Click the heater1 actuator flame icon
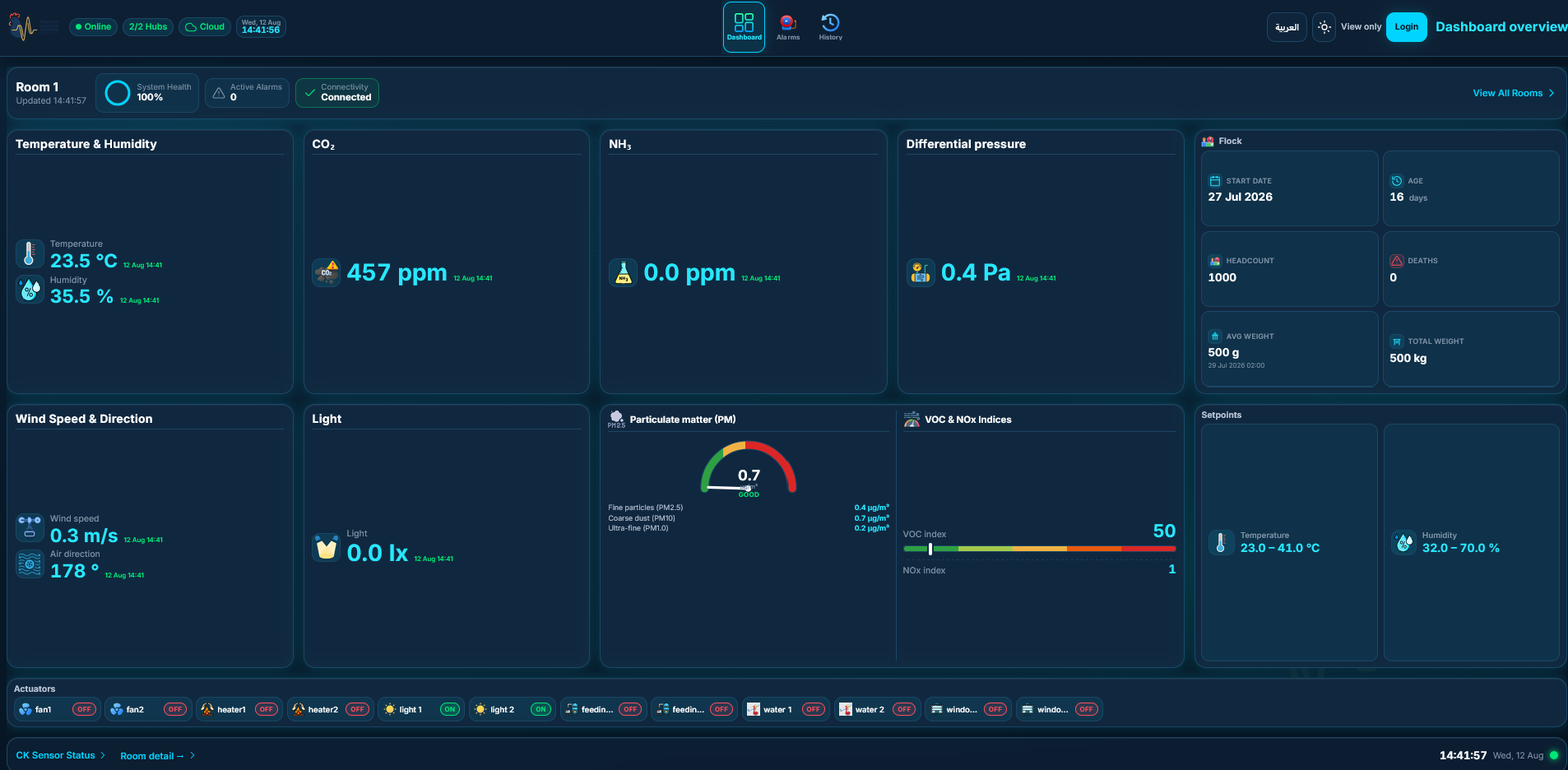The image size is (1568, 770). click(207, 709)
